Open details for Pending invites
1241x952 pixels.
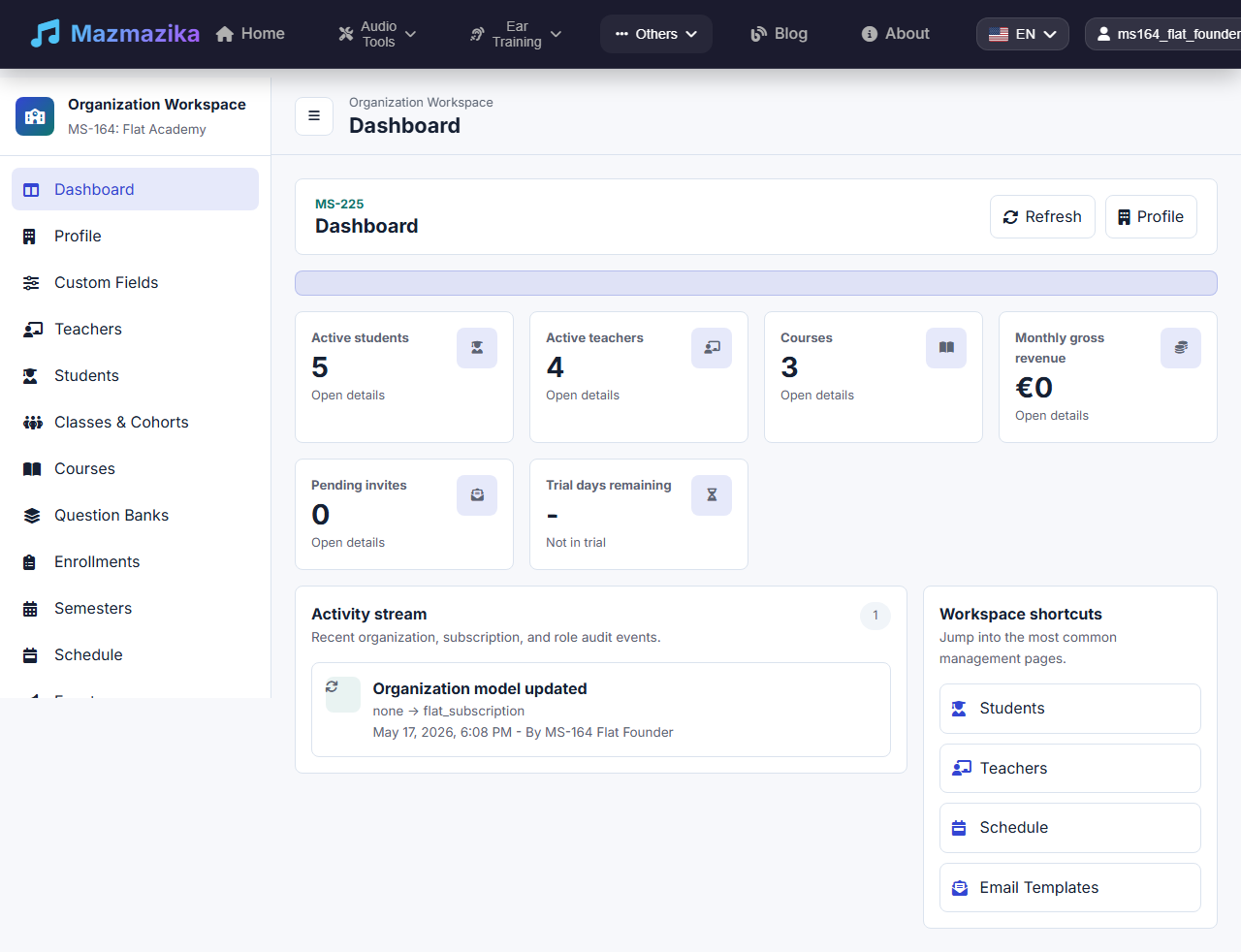pyautogui.click(x=348, y=543)
